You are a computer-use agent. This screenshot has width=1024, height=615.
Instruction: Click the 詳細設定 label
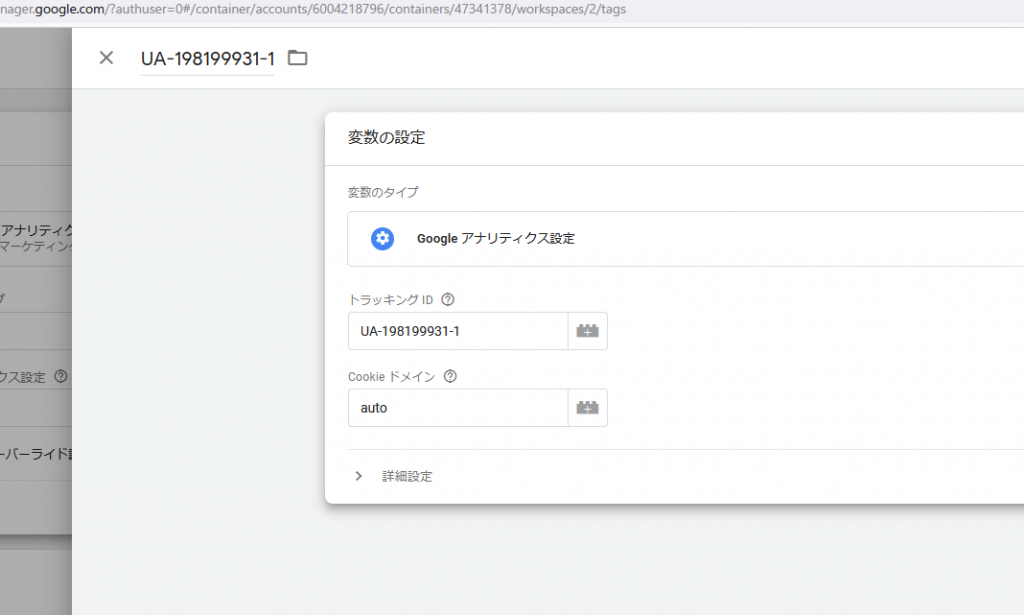click(x=408, y=477)
